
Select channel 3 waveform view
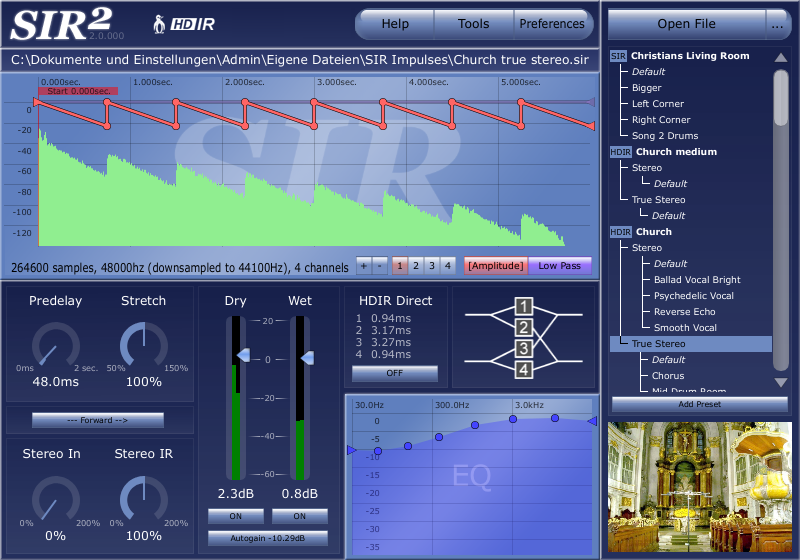pyautogui.click(x=432, y=266)
